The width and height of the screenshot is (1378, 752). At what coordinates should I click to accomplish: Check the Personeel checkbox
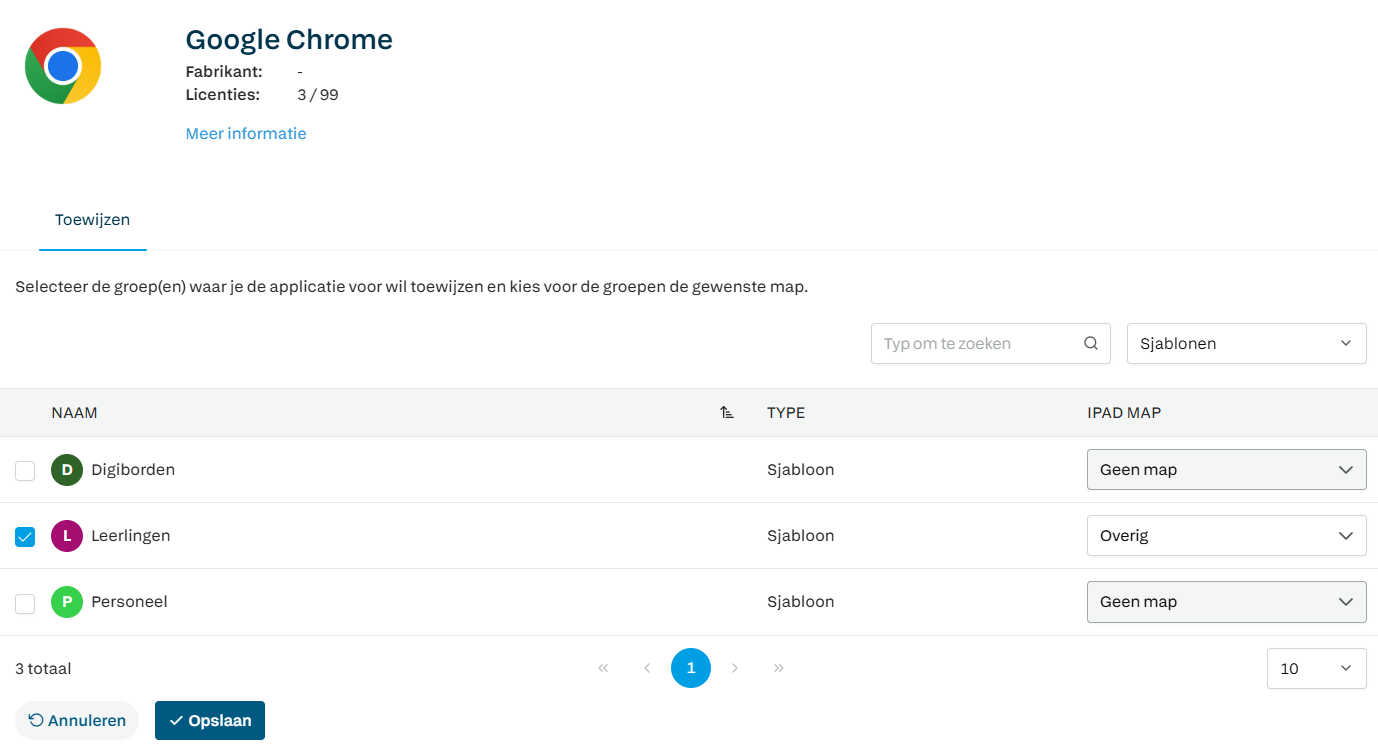[25, 603]
